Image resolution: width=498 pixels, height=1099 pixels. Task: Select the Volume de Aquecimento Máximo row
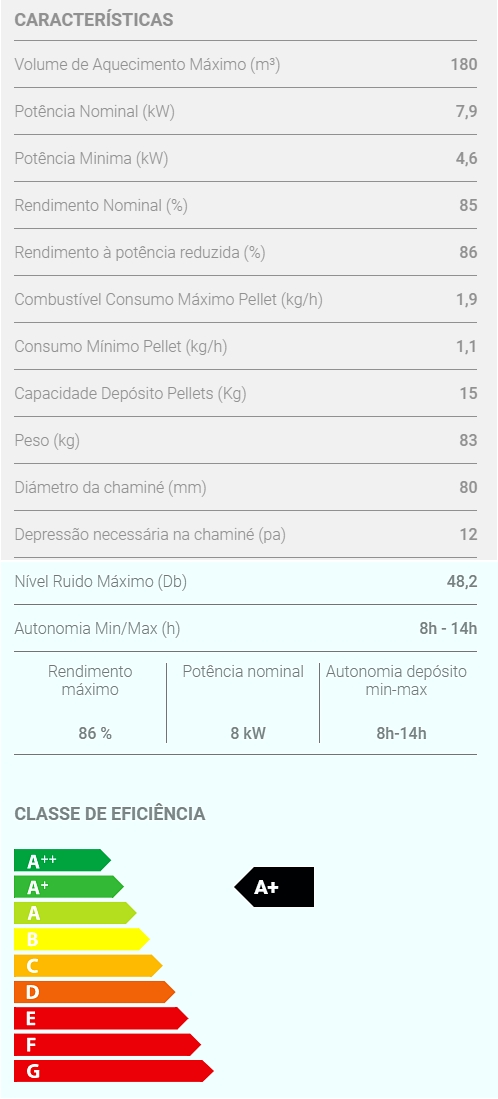246,64
